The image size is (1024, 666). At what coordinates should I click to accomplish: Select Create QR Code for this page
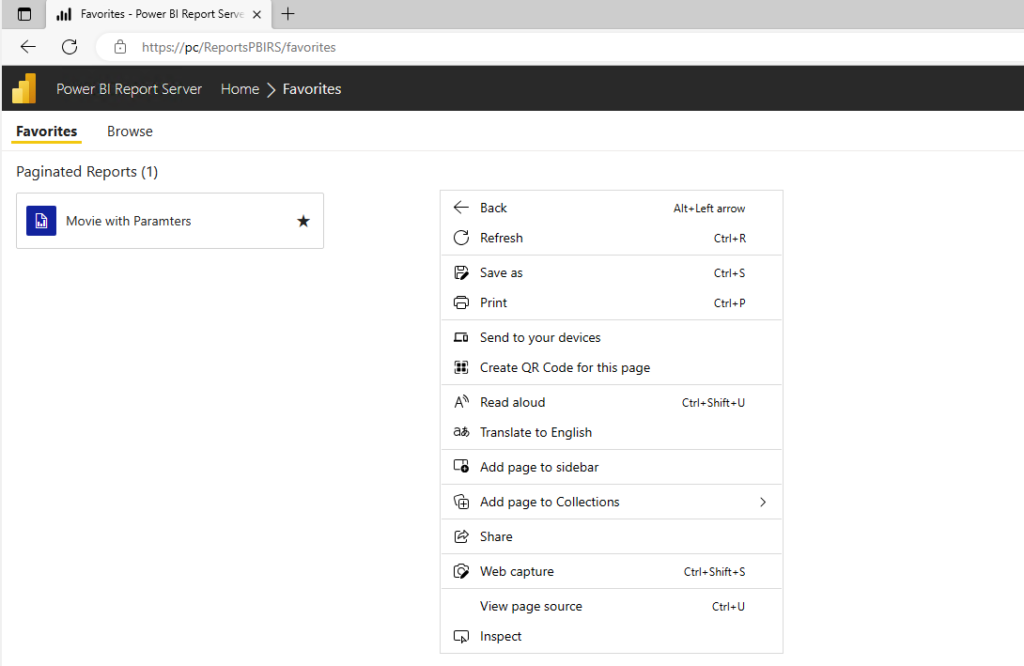tap(611, 368)
